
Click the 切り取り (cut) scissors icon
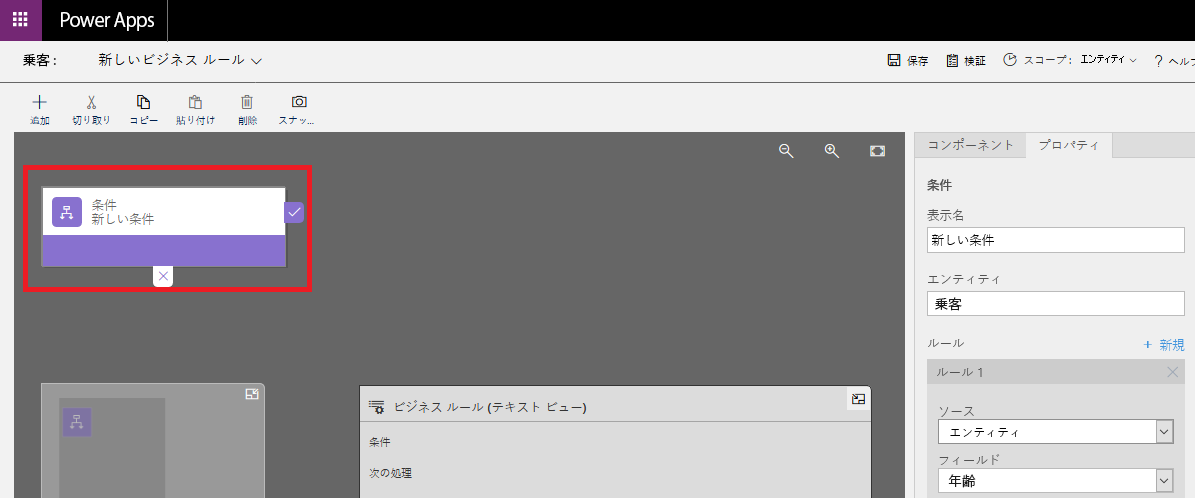(x=91, y=102)
